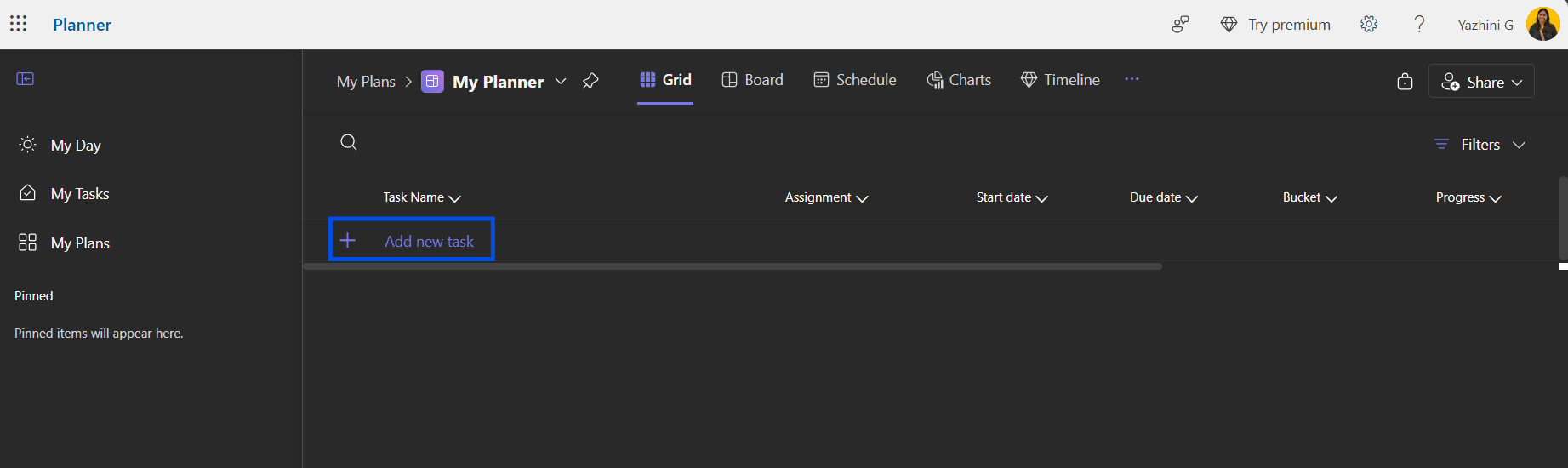1568x468 pixels.
Task: Go to My Tasks in sidebar
Action: (80, 194)
